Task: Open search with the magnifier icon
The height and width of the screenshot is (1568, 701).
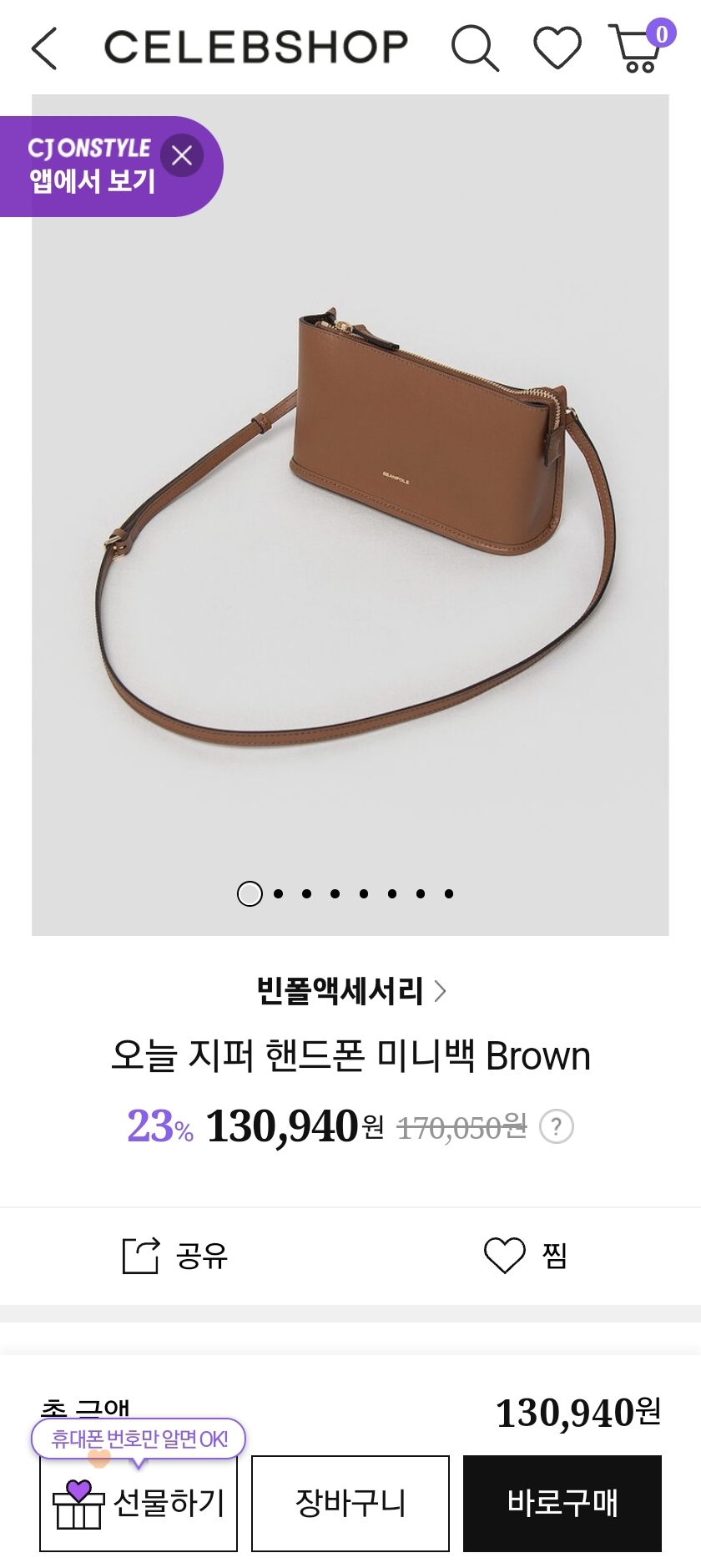Action: click(x=475, y=48)
